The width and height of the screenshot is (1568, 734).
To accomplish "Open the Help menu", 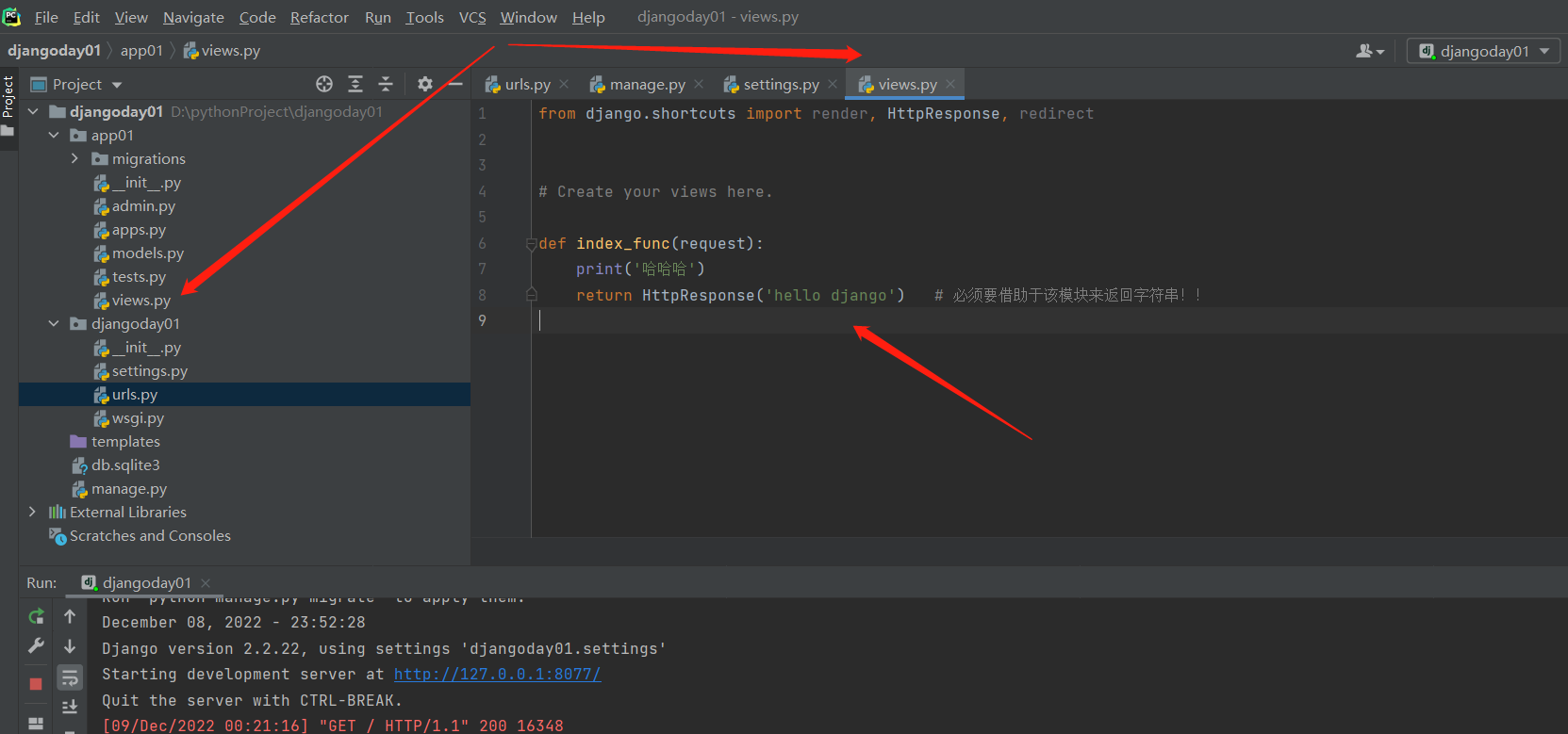I will [x=588, y=17].
